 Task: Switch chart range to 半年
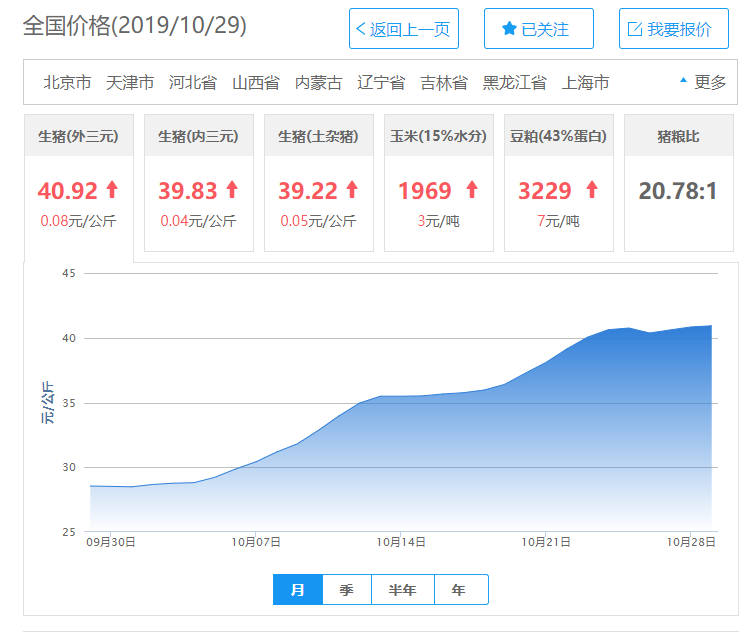(x=403, y=589)
